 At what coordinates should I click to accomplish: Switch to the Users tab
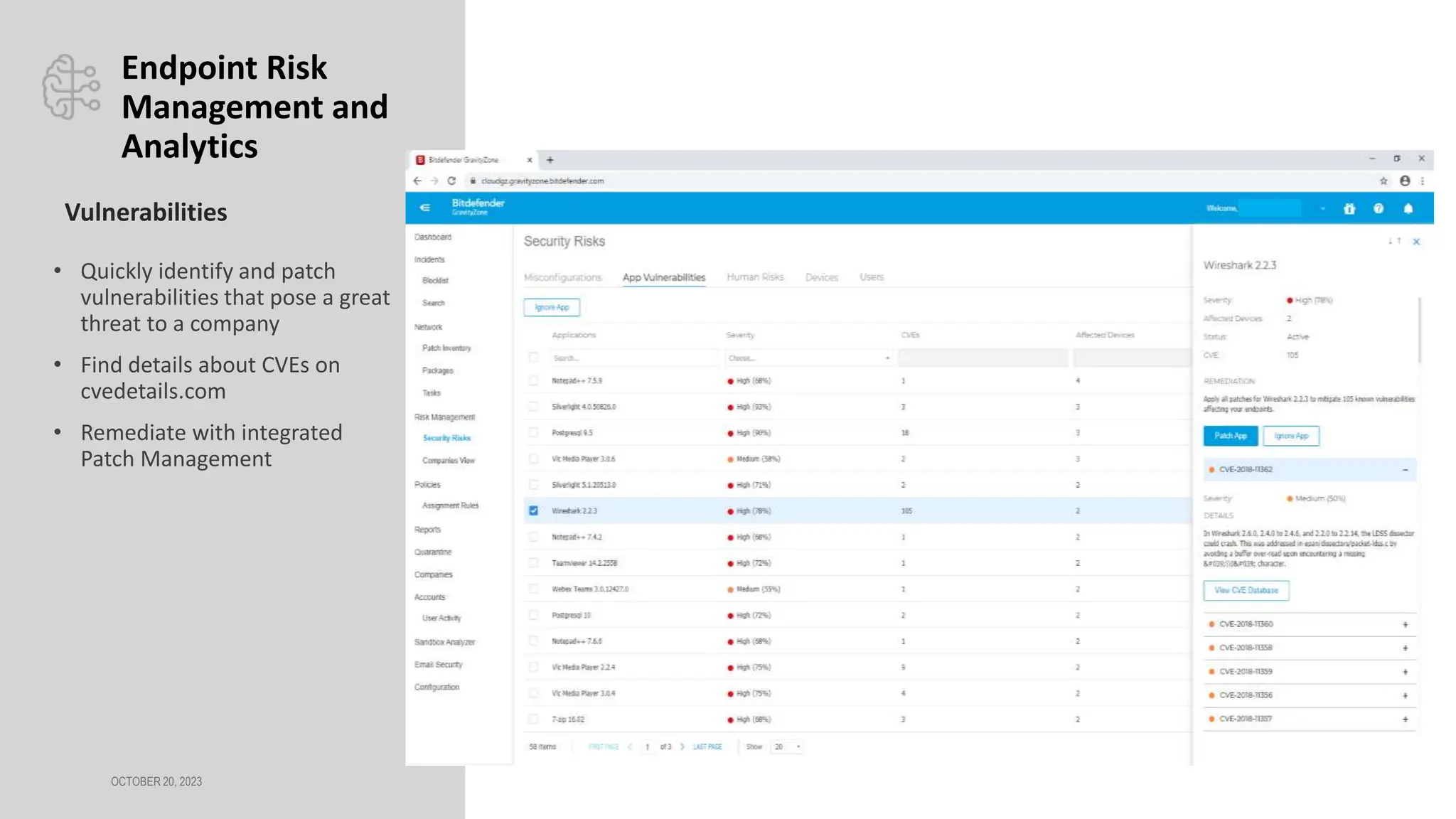872,277
